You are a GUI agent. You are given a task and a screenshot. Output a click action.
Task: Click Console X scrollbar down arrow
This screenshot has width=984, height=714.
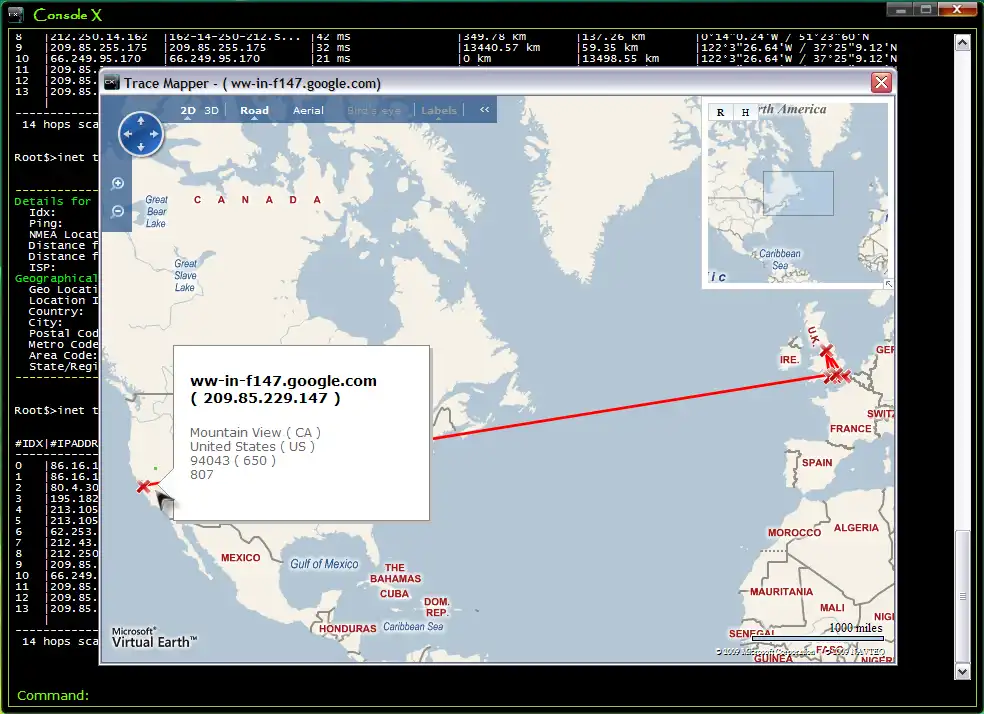[x=962, y=671]
